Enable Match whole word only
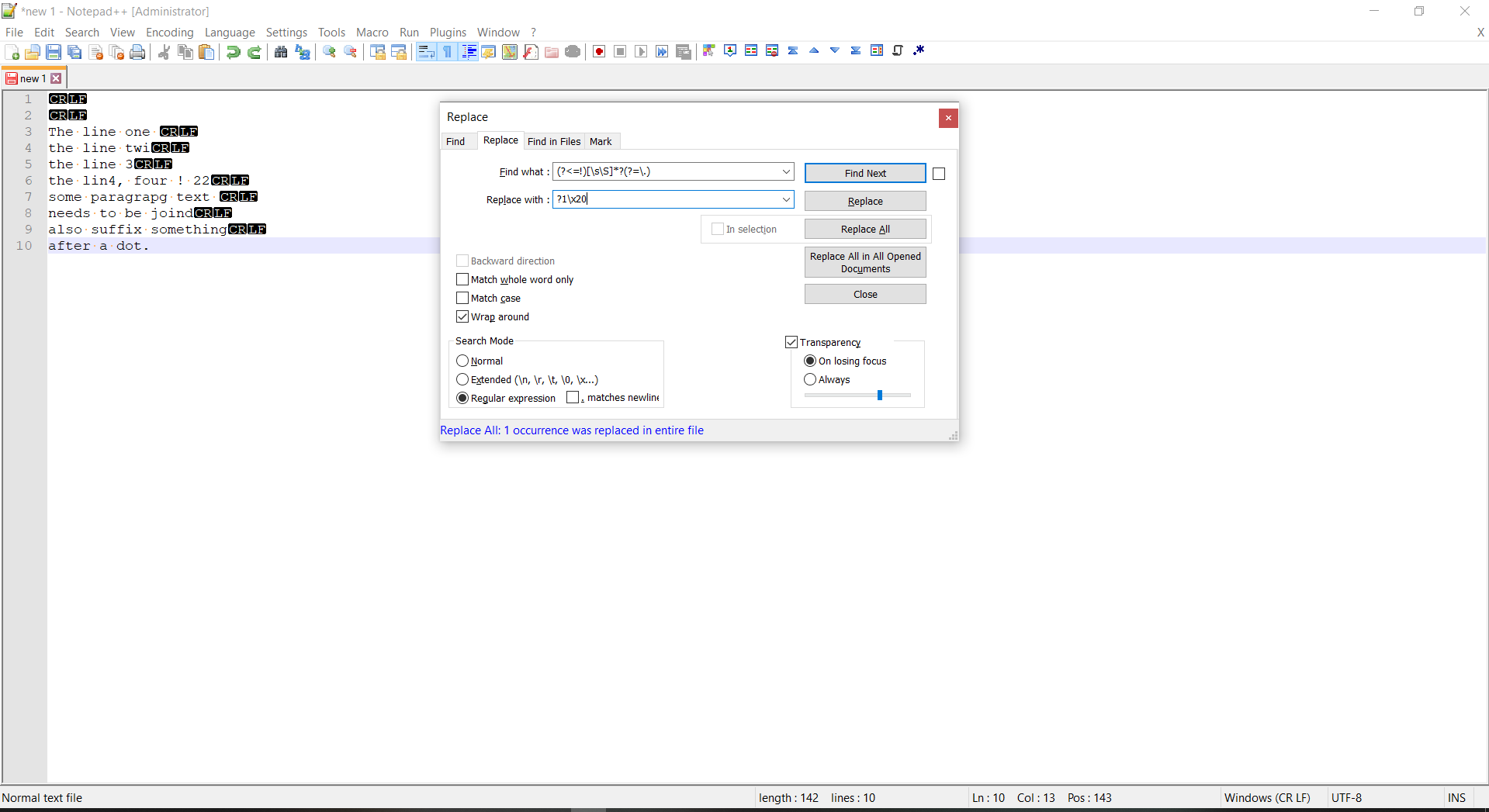The height and width of the screenshot is (812, 1489). coord(462,279)
